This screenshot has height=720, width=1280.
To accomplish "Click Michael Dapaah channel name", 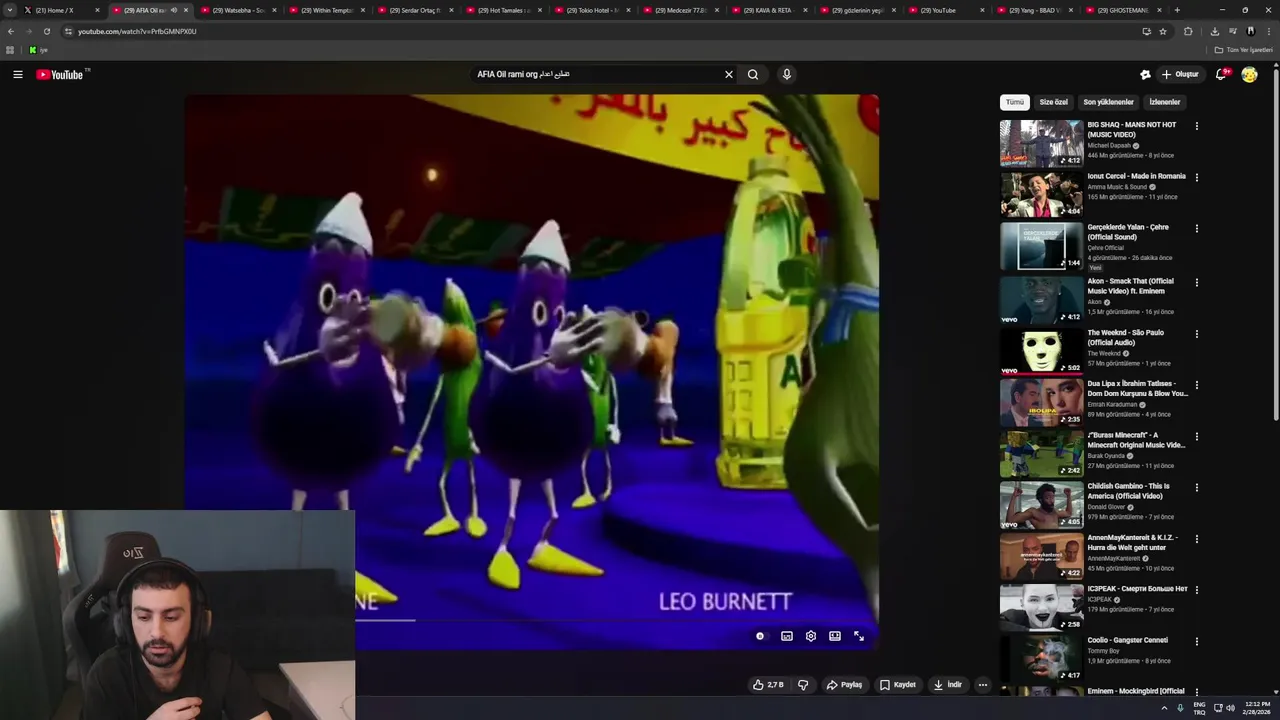I will [x=1109, y=146].
